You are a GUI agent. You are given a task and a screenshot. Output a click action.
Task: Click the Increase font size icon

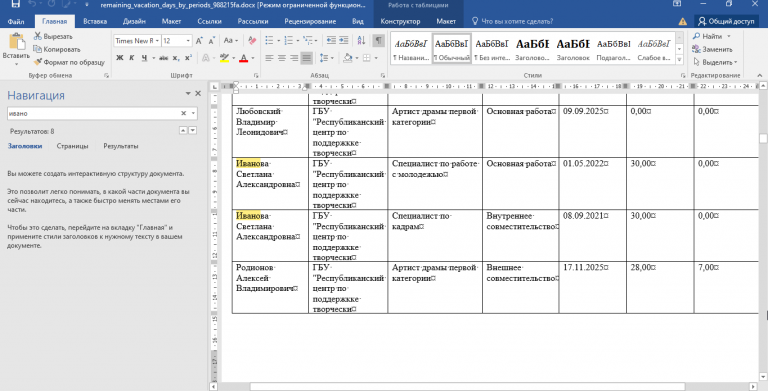point(199,41)
